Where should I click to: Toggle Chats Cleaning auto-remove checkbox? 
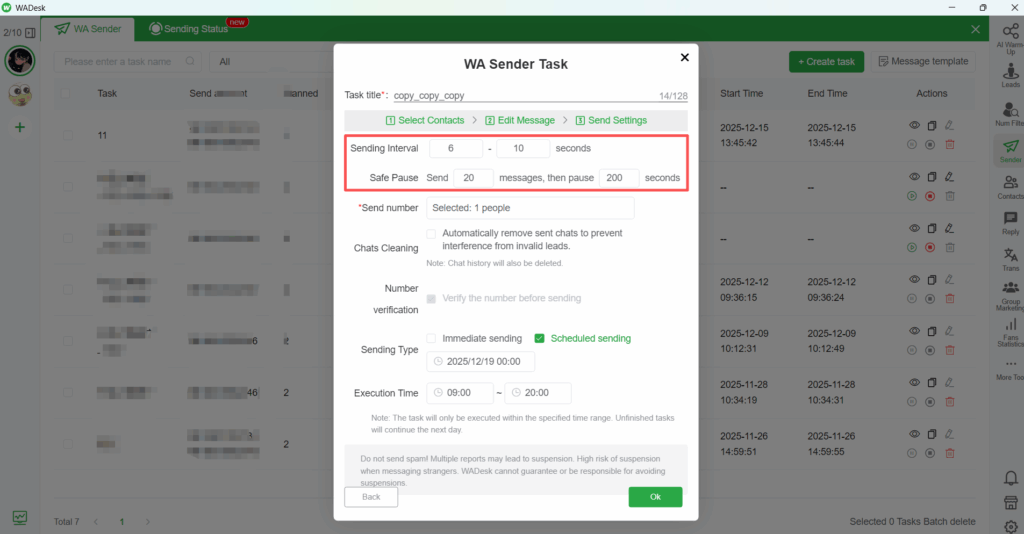point(431,233)
